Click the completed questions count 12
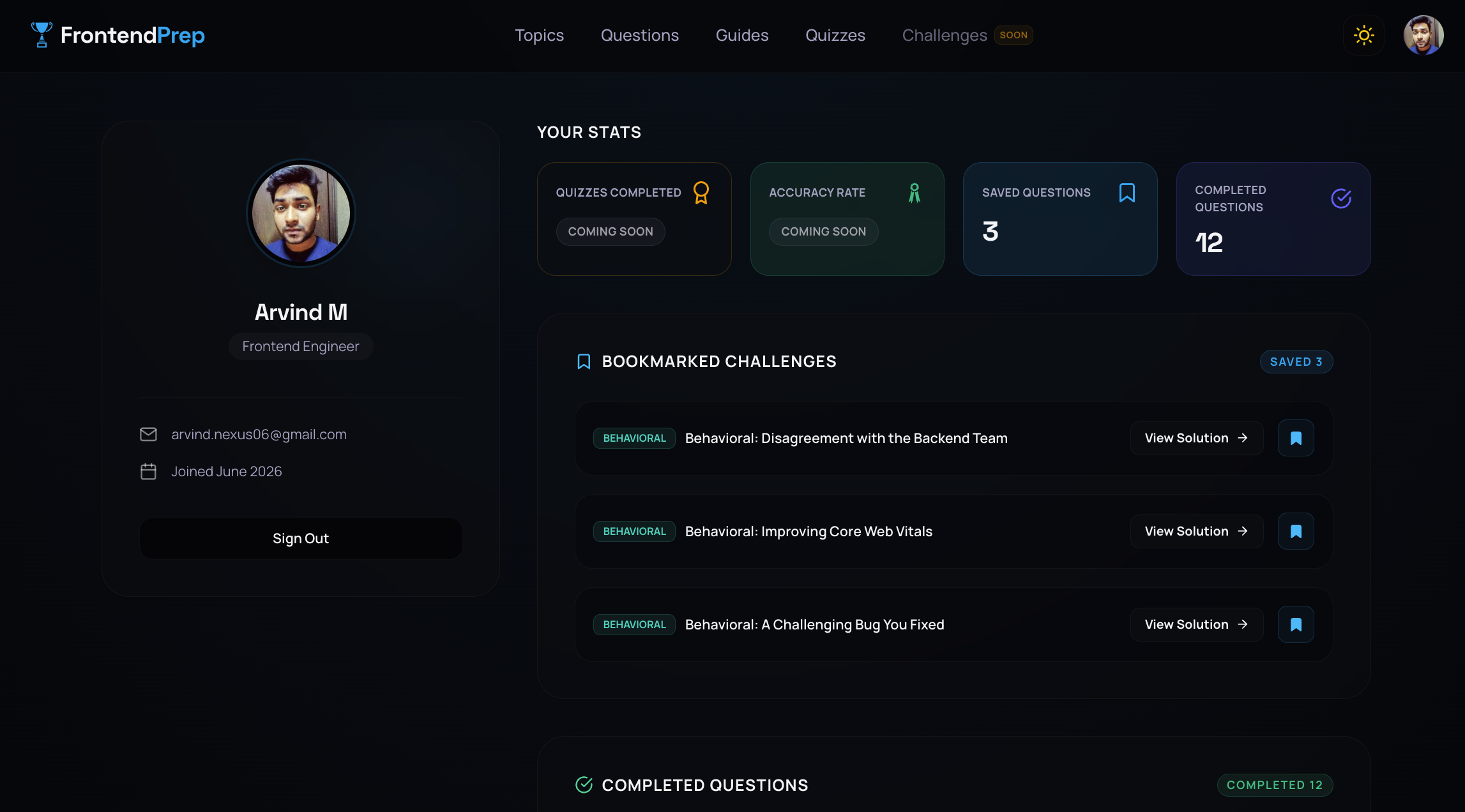The height and width of the screenshot is (812, 1465). 1208,243
